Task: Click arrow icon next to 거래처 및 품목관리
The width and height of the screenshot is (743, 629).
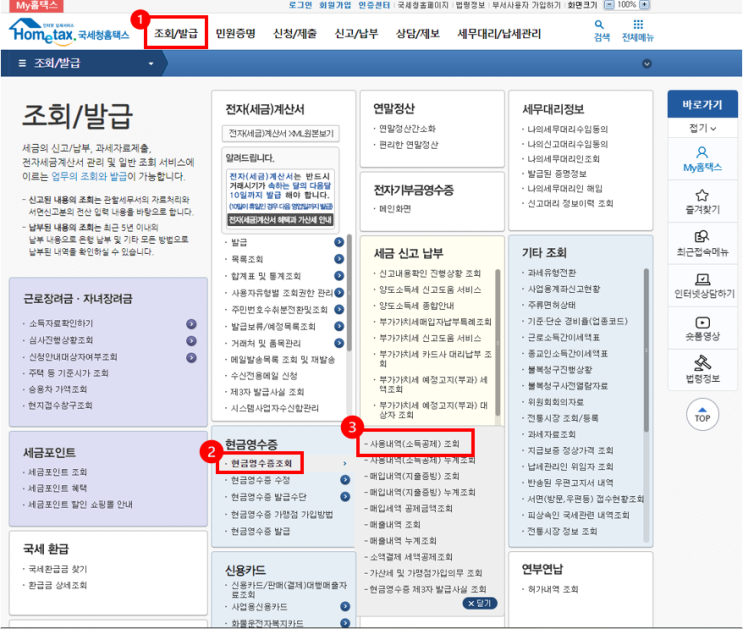Action: (339, 343)
